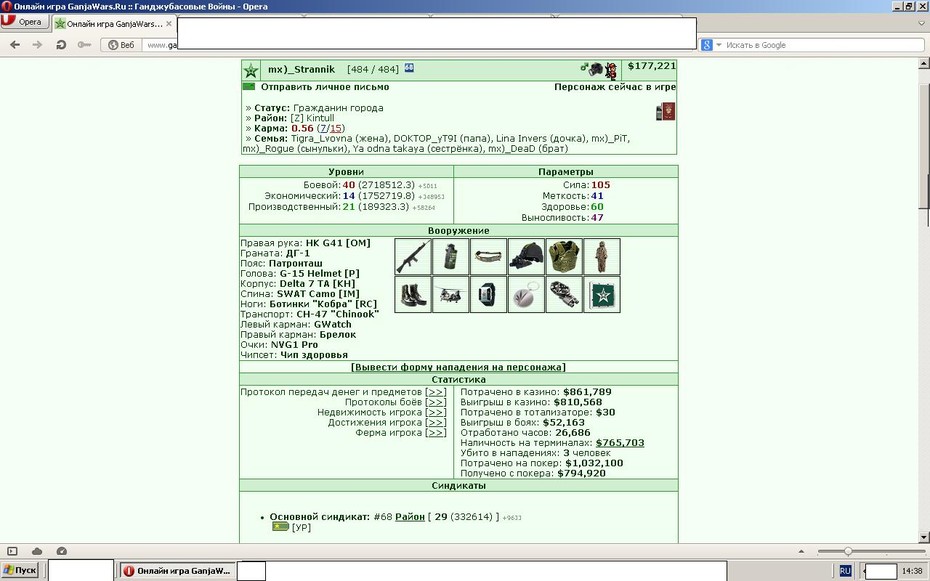Open the $765,703 terminal cash link
The image size is (930, 581).
(x=620, y=443)
